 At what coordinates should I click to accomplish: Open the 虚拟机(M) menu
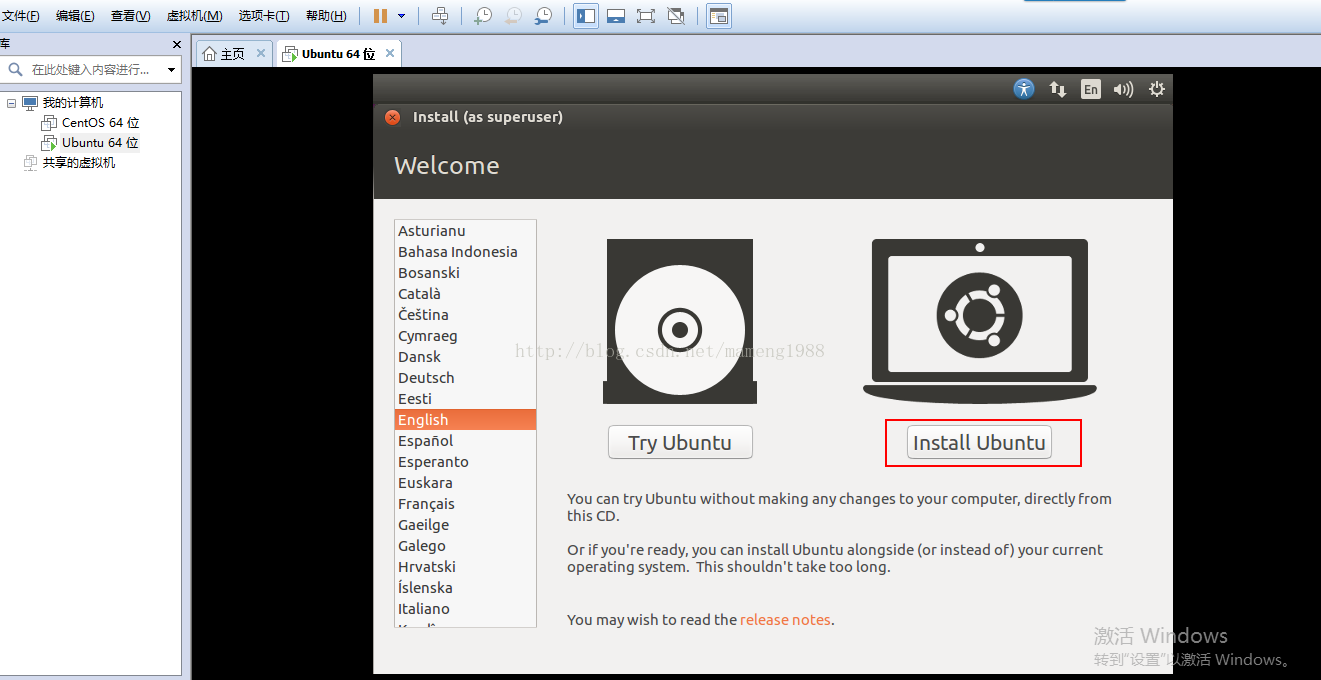(194, 16)
